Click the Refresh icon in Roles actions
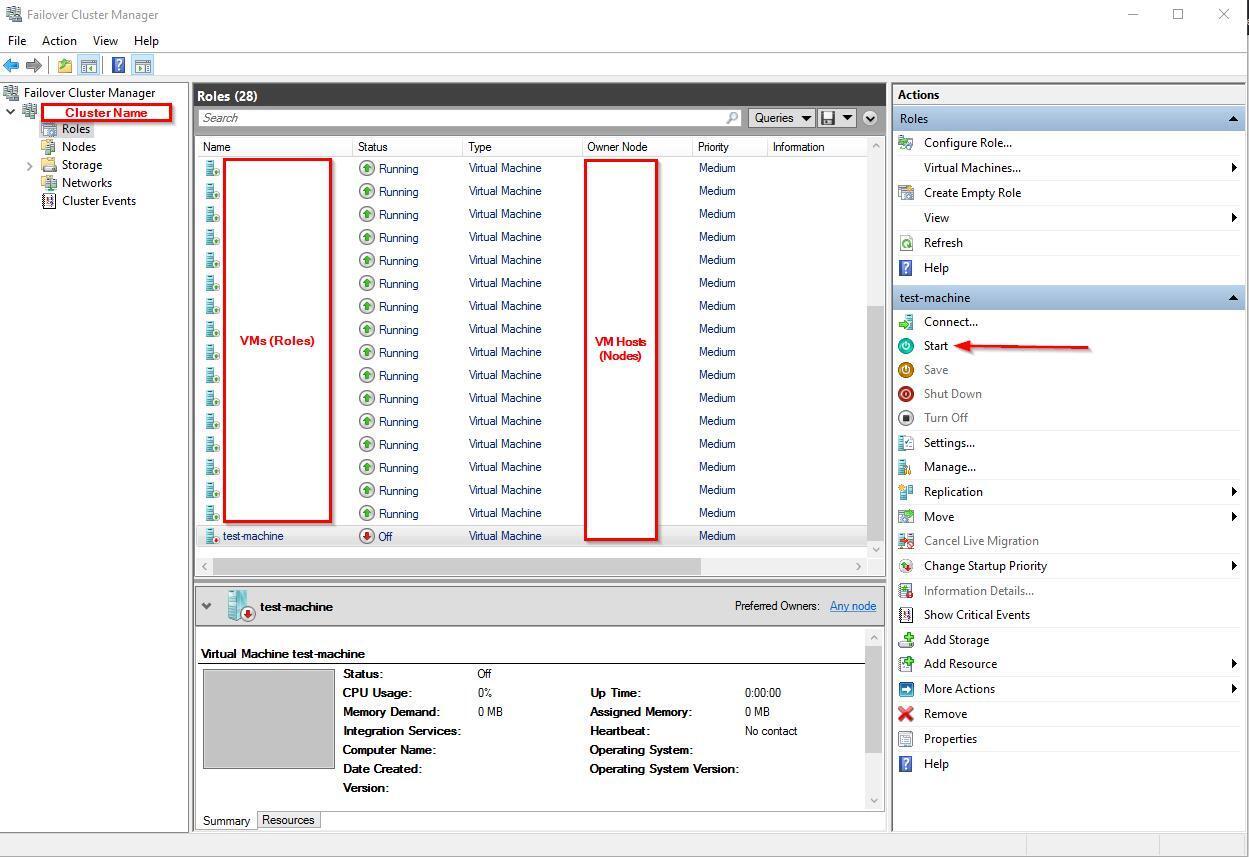 (x=906, y=243)
